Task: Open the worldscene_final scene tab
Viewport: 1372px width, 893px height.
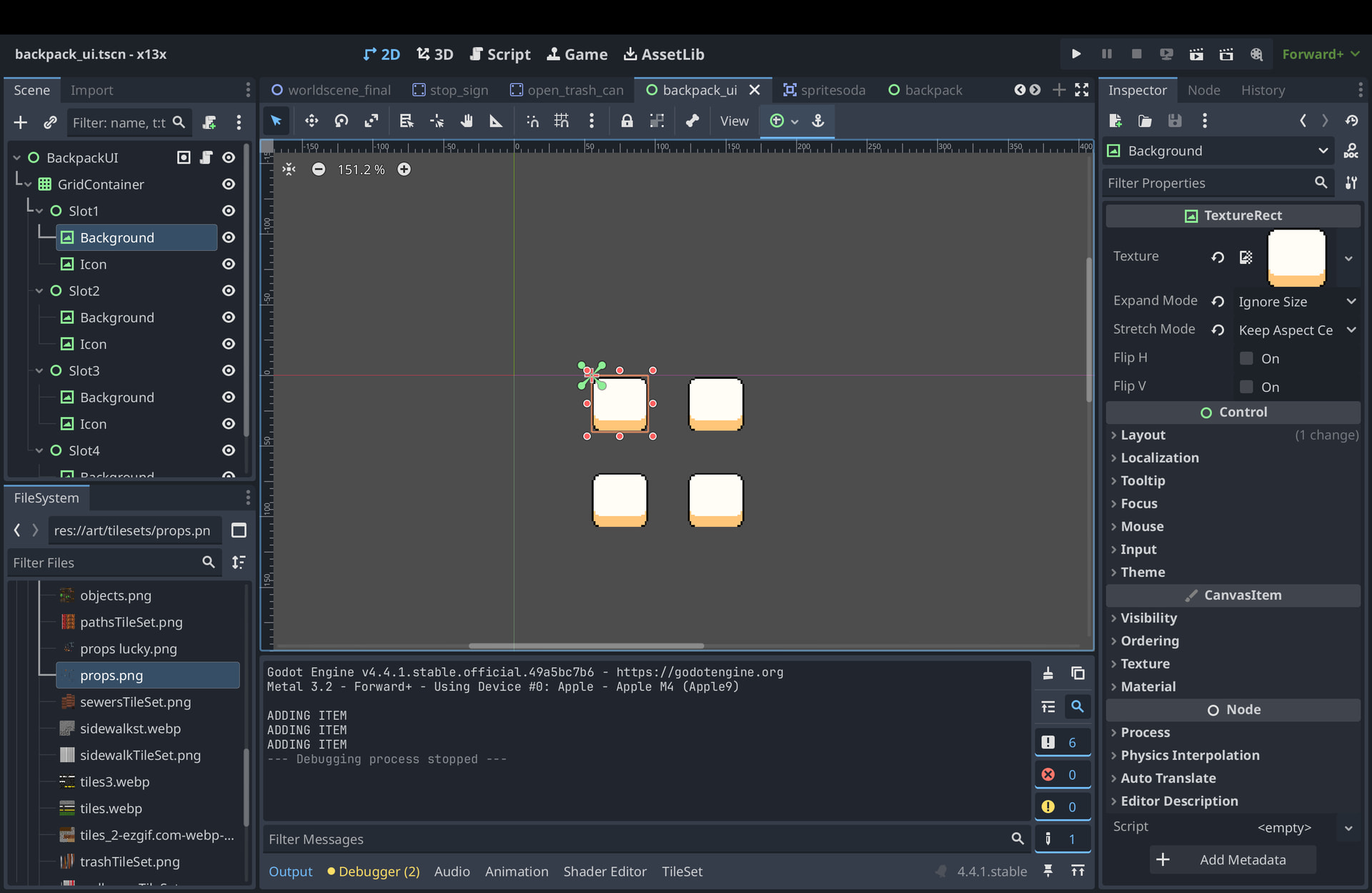Action: (x=331, y=90)
